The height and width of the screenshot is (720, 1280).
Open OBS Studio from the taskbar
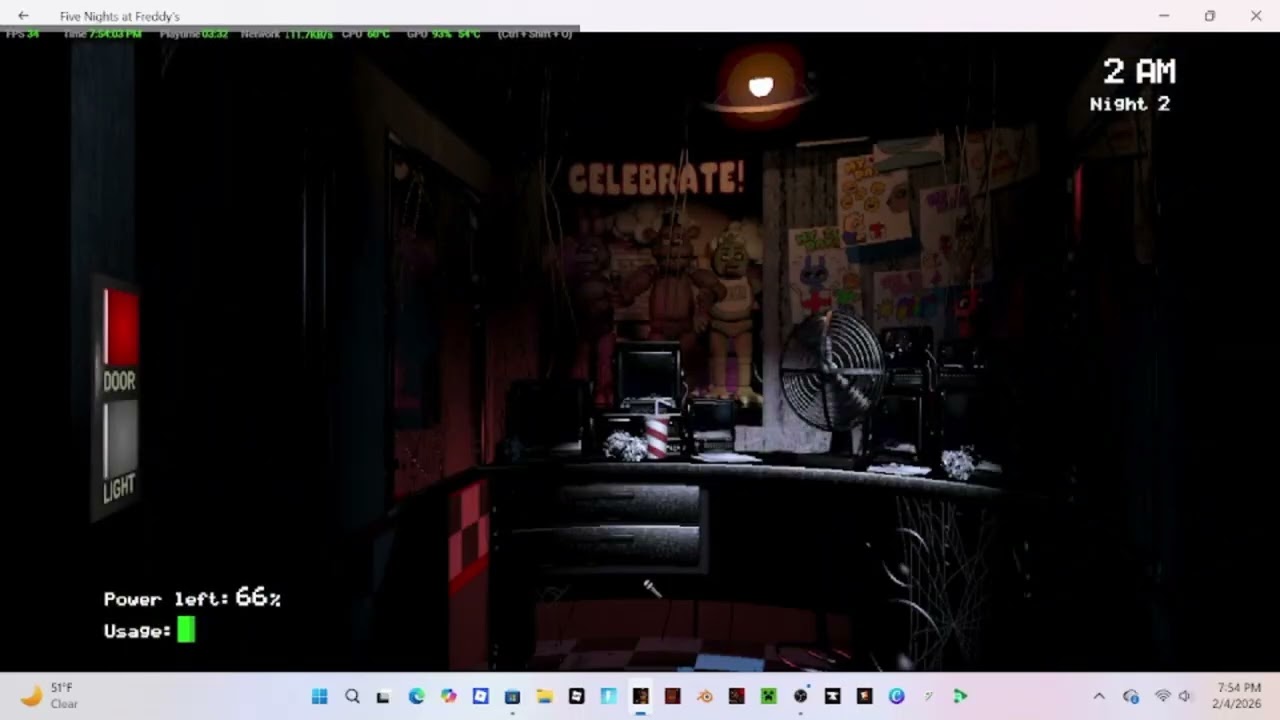pos(800,696)
